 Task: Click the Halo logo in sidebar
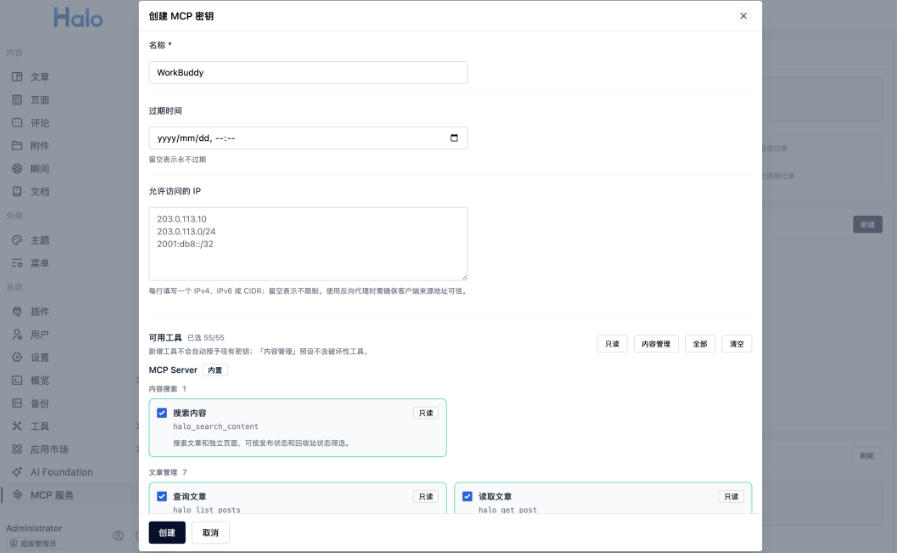[x=78, y=18]
